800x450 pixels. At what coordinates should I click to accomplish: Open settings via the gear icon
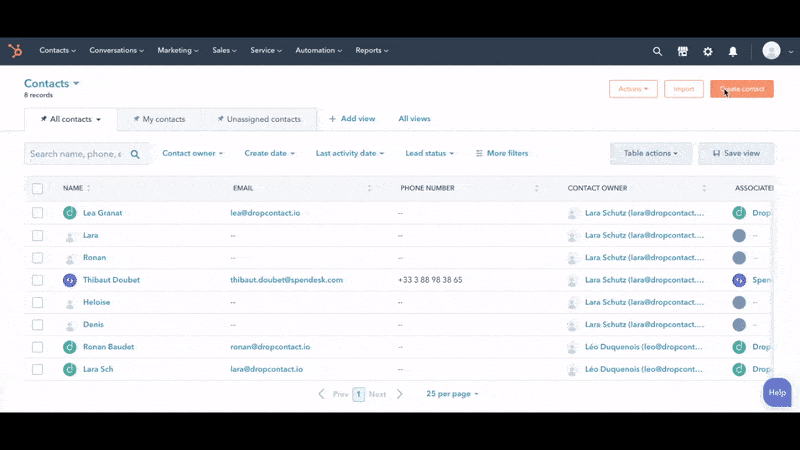tap(708, 51)
